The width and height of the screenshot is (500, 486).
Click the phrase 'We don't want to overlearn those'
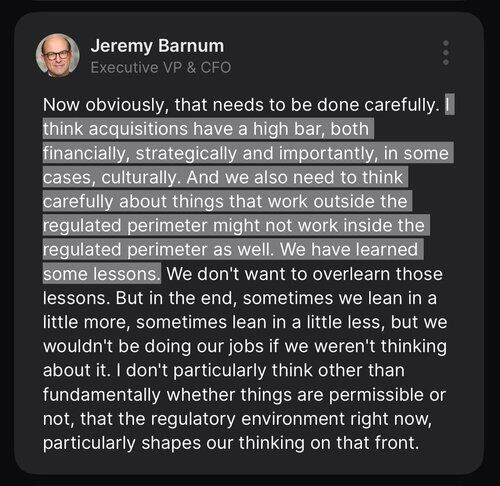click(x=305, y=274)
